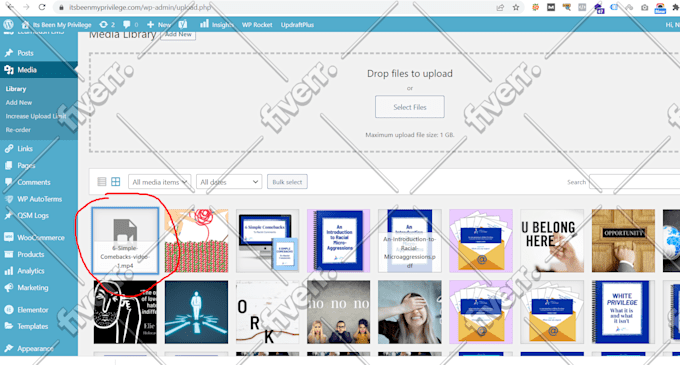Select the no no no thumbnail
This screenshot has height=365, width=680.
point(339,312)
